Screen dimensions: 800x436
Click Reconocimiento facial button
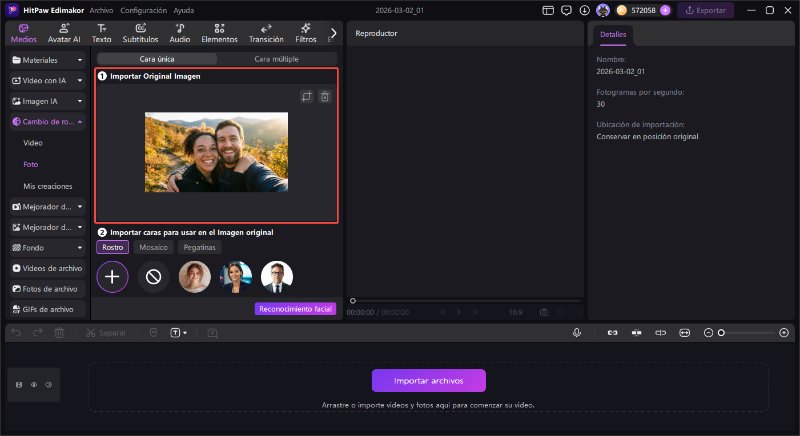(x=295, y=309)
